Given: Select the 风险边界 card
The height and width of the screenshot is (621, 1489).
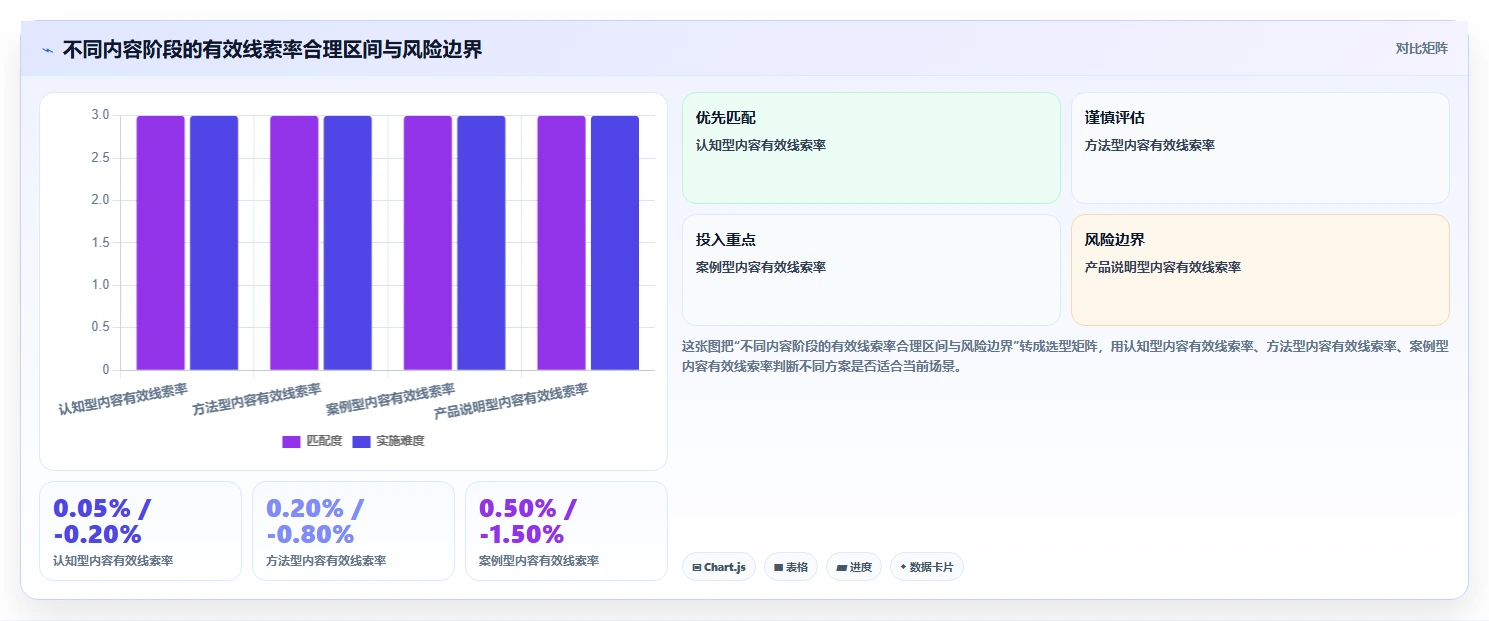Looking at the screenshot, I should [1260, 270].
